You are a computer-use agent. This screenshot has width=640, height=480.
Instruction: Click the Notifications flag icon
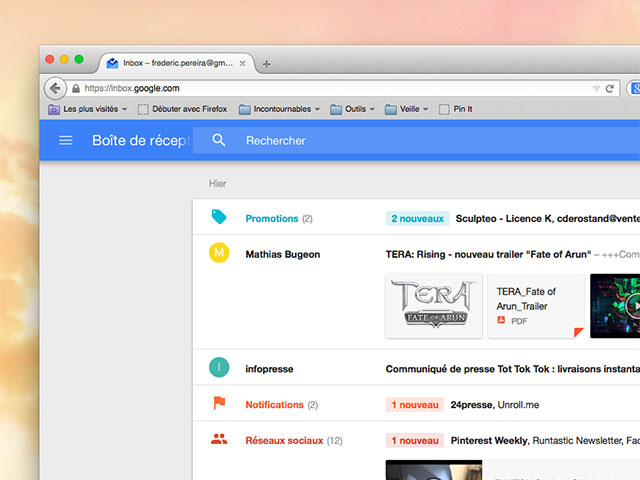pos(219,403)
